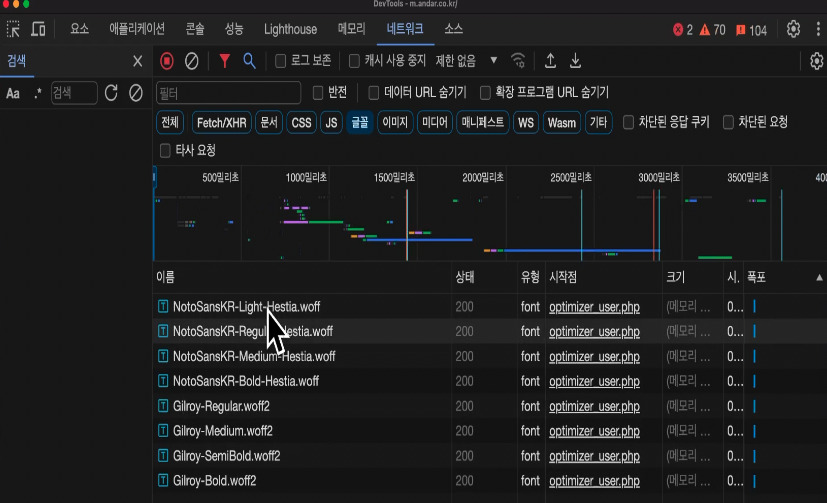Toggle match case Aa in search
827x503 pixels.
(x=13, y=94)
